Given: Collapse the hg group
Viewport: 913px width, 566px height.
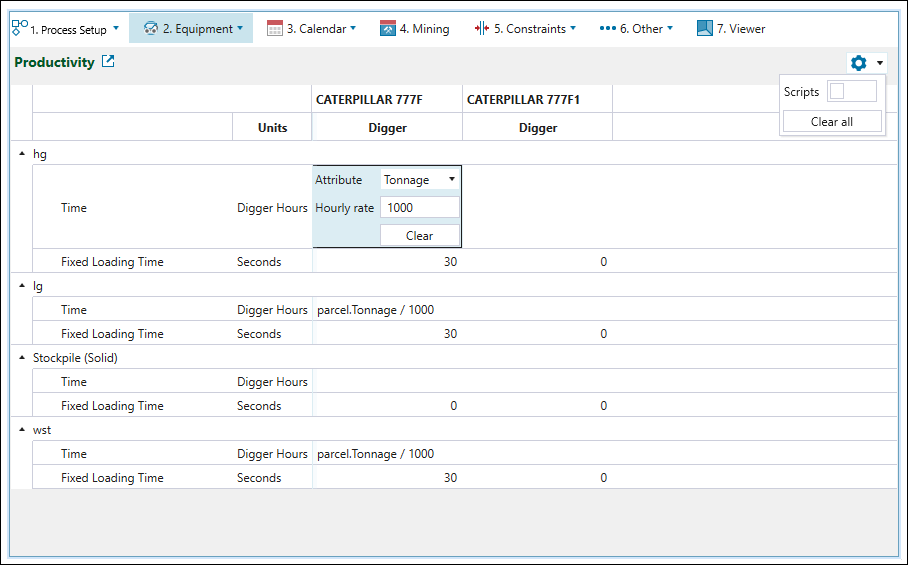Looking at the screenshot, I should [x=23, y=154].
